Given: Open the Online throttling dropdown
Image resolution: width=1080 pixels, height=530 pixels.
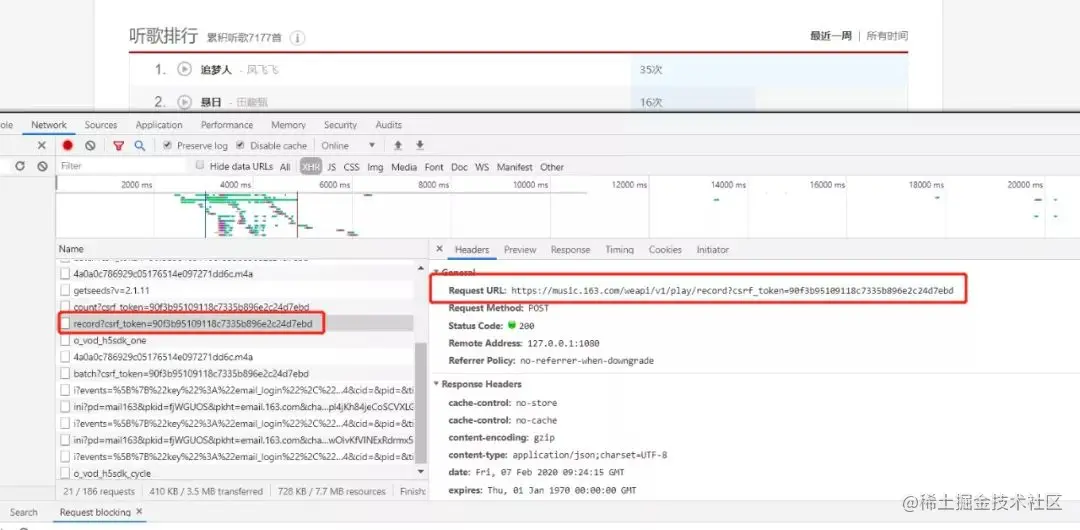Looking at the screenshot, I should [348, 145].
